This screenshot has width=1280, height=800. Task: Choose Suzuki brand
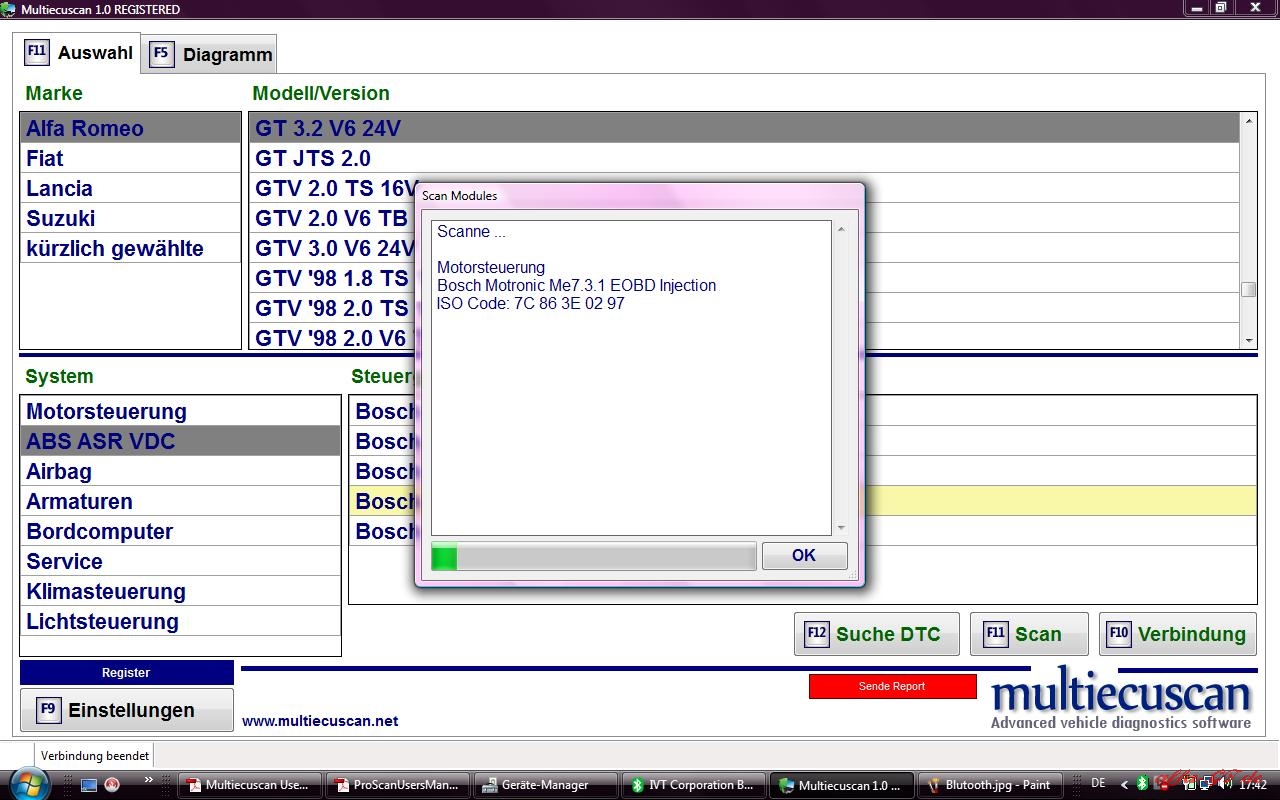tap(130, 218)
